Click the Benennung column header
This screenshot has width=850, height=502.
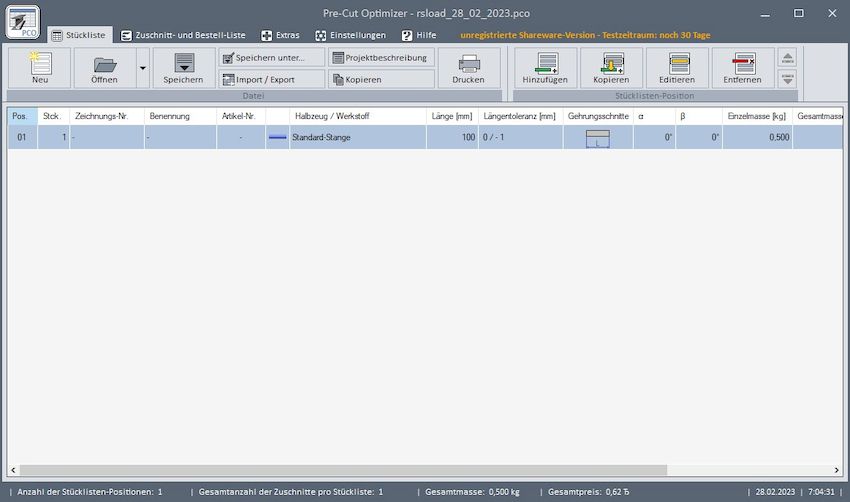pos(181,116)
